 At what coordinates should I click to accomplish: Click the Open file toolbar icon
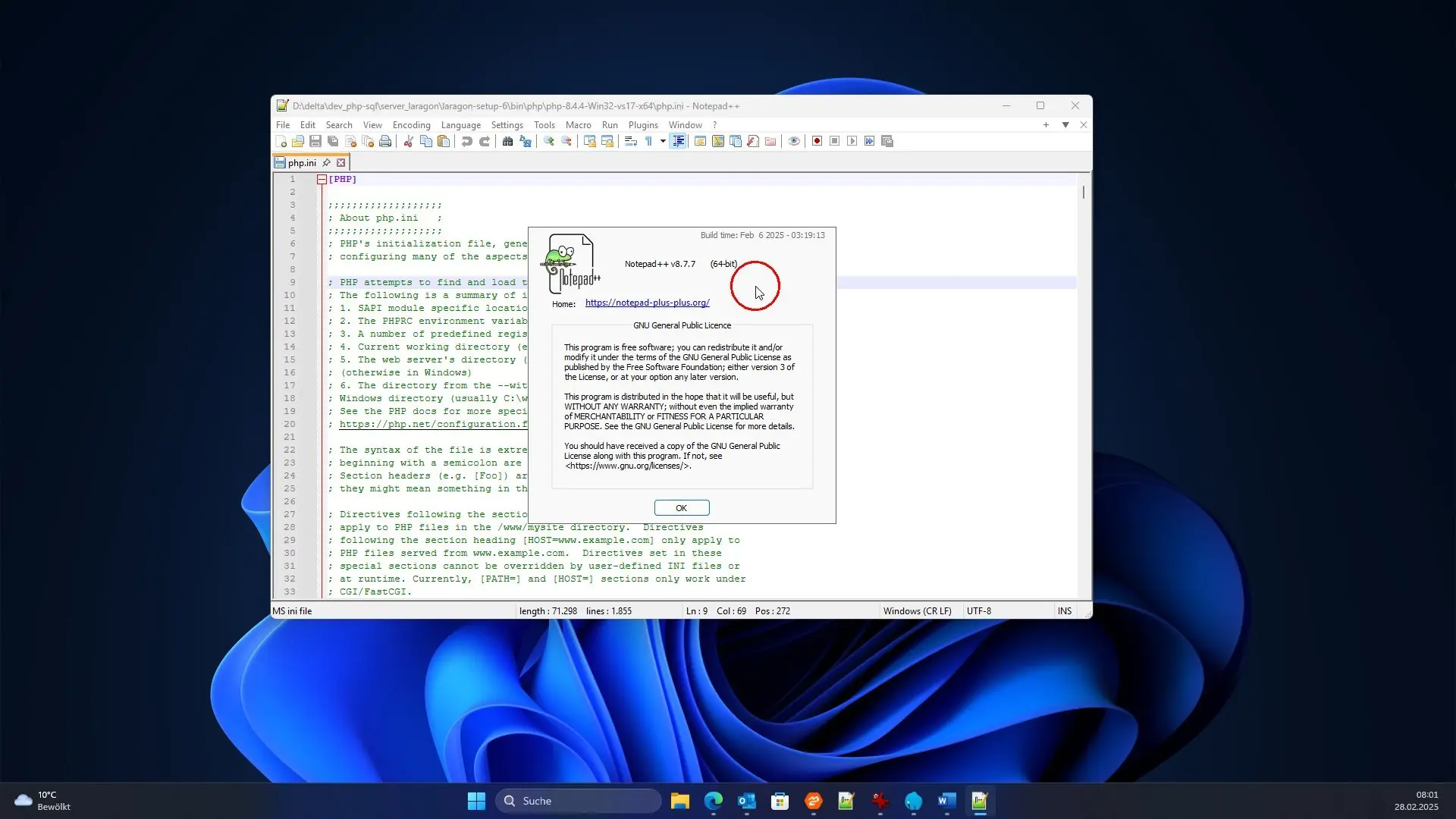(x=298, y=141)
